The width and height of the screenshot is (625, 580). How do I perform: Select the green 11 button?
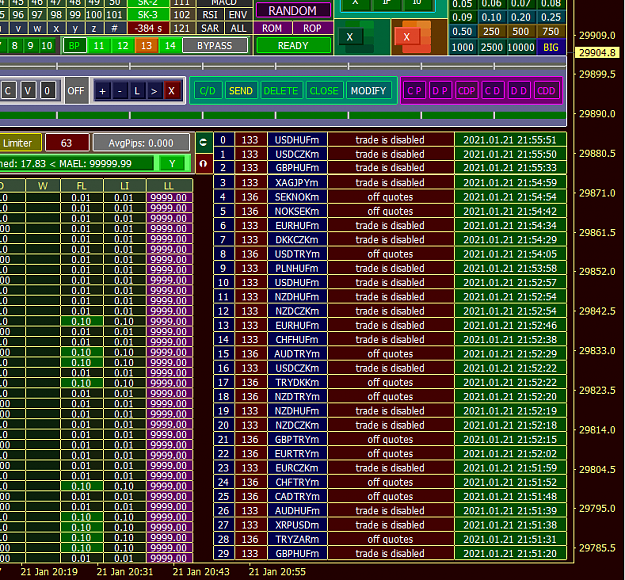point(99,45)
